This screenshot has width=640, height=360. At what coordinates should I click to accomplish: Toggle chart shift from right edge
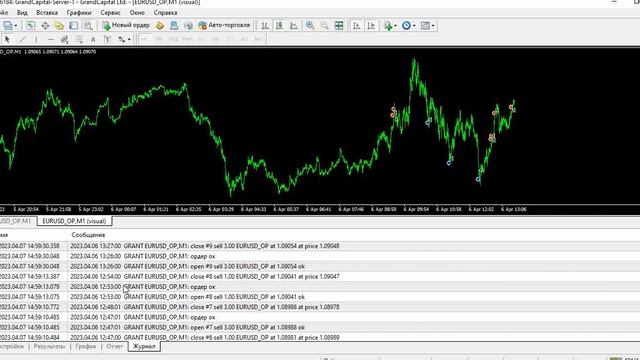tap(356, 25)
